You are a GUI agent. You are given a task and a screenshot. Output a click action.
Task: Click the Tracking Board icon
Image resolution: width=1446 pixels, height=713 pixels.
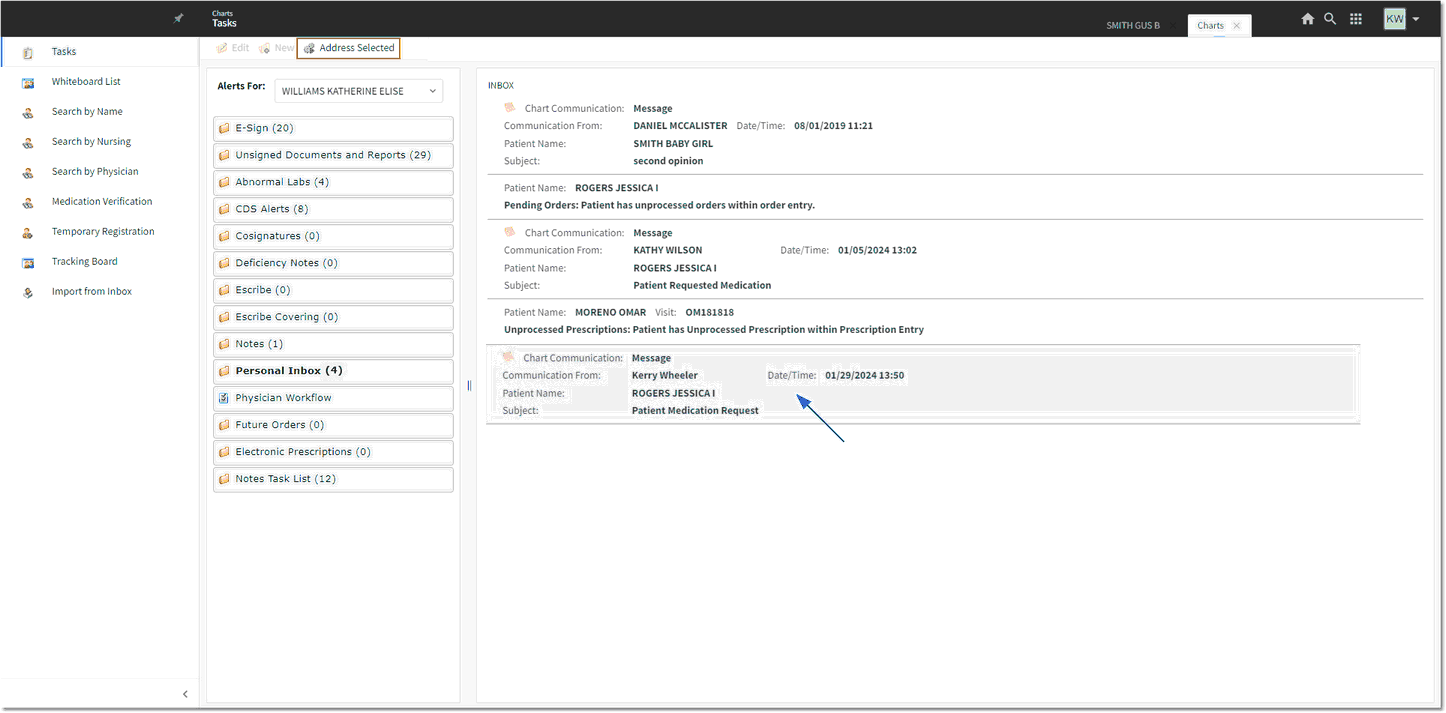click(28, 262)
